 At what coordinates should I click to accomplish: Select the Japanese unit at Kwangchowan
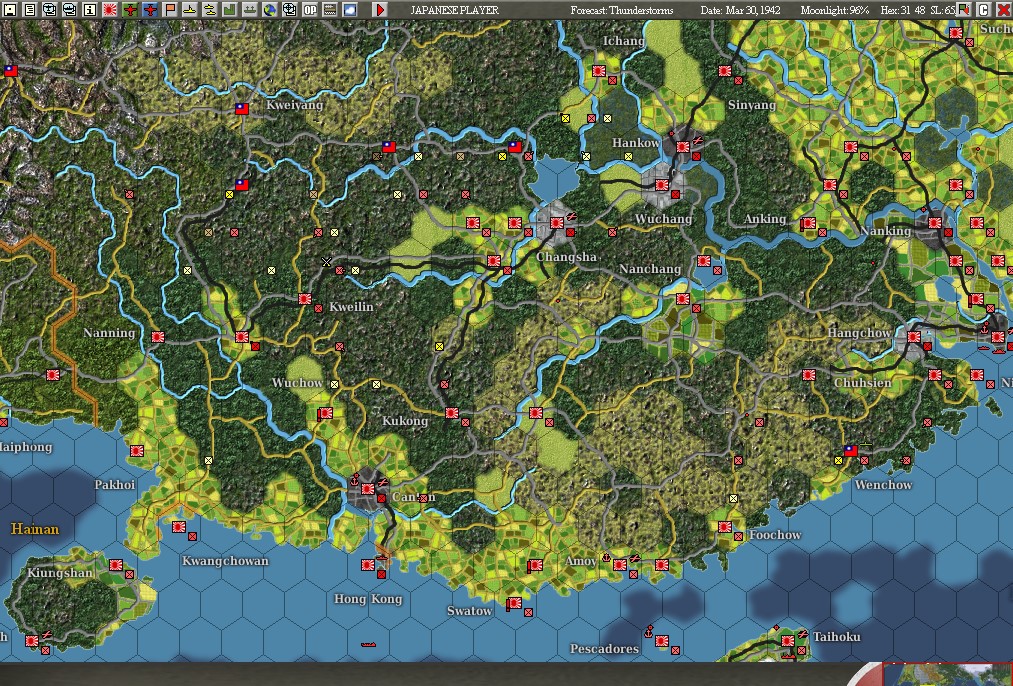coord(179,527)
